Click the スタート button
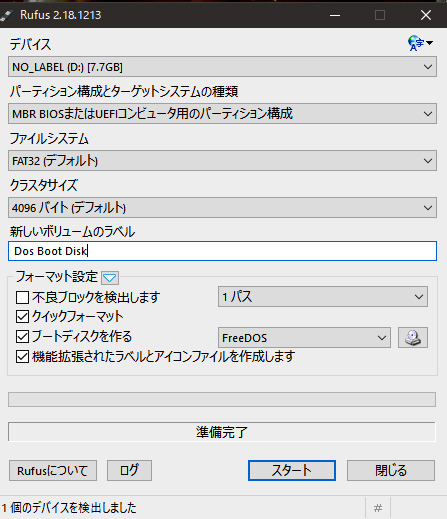This screenshot has height=519, width=447. [x=292, y=470]
